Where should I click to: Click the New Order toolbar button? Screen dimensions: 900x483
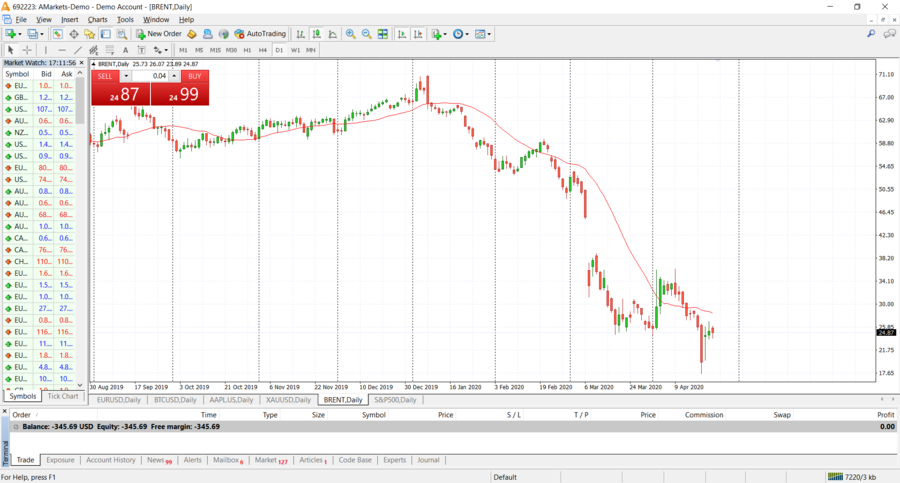[158, 34]
